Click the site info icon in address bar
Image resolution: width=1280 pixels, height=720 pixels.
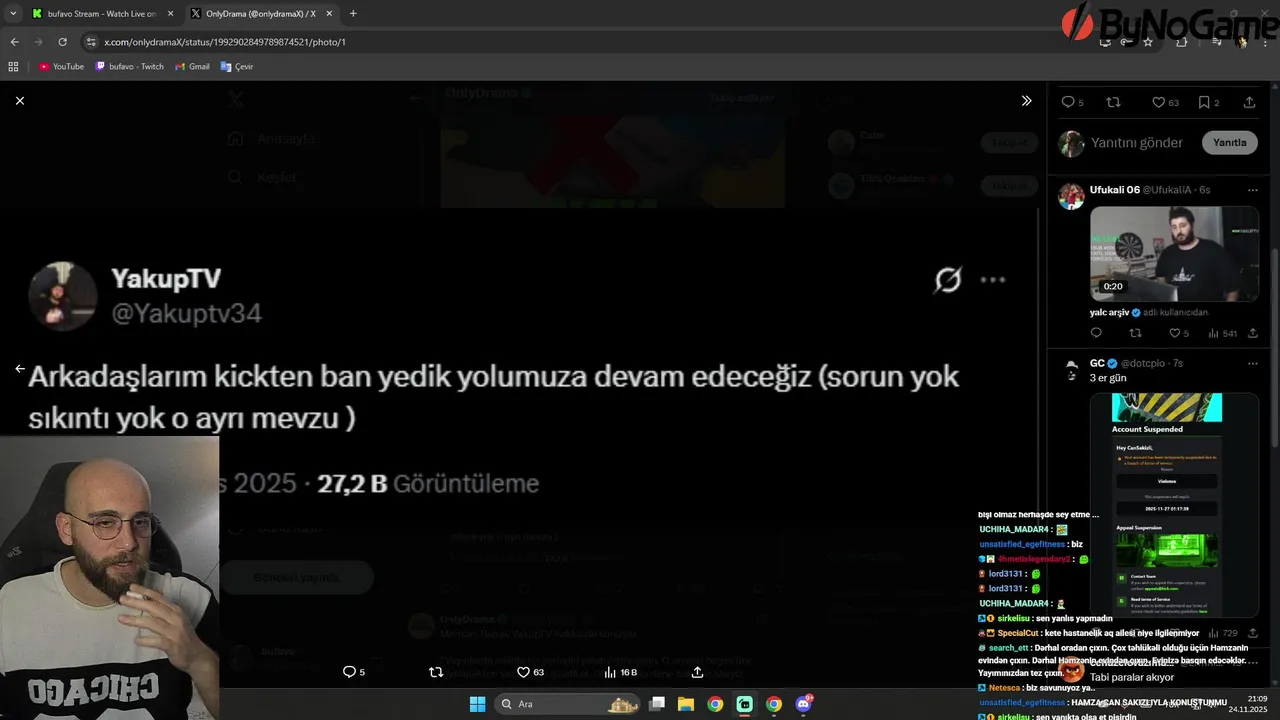click(91, 42)
